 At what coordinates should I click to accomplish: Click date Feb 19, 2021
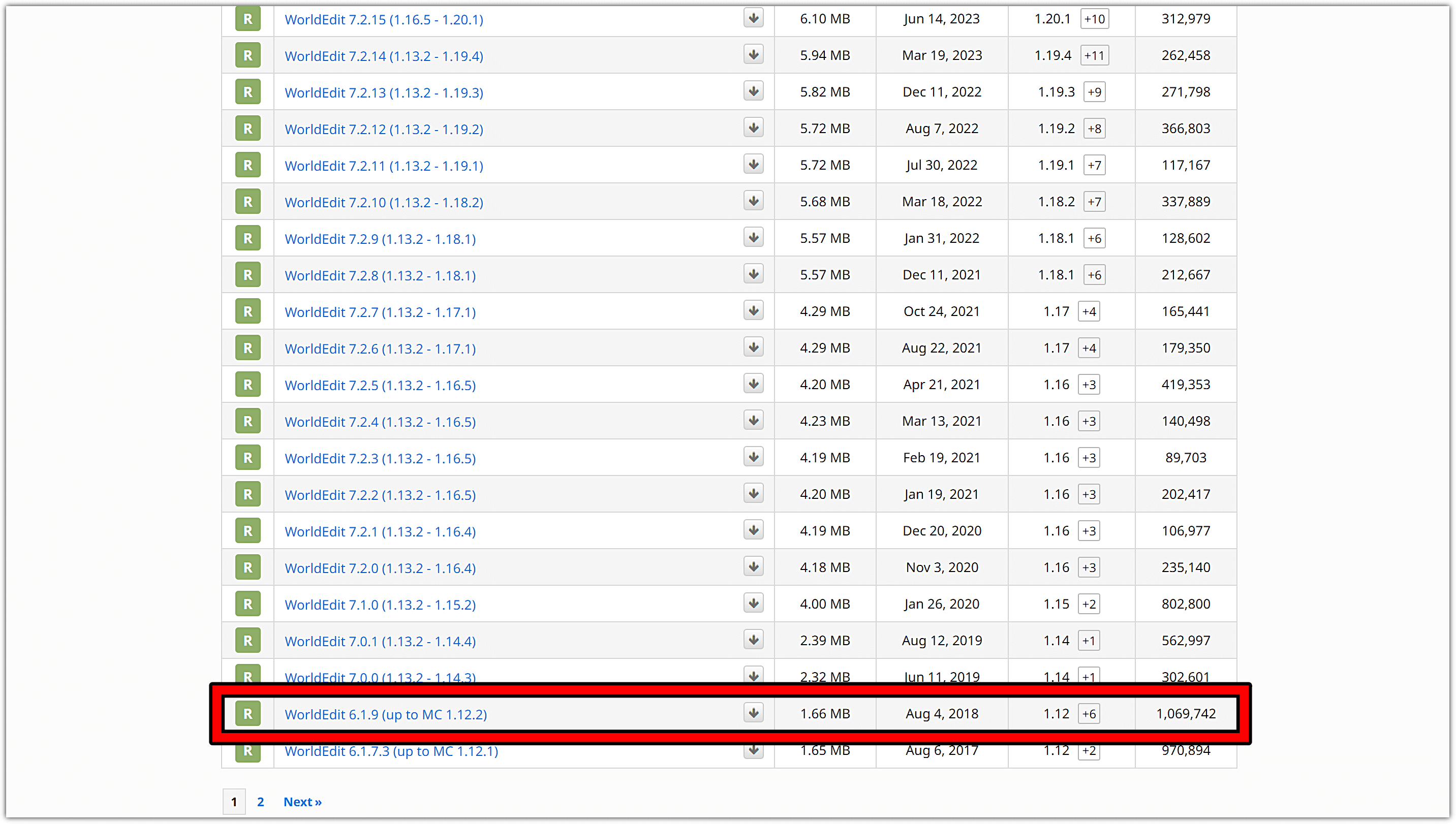point(942,457)
